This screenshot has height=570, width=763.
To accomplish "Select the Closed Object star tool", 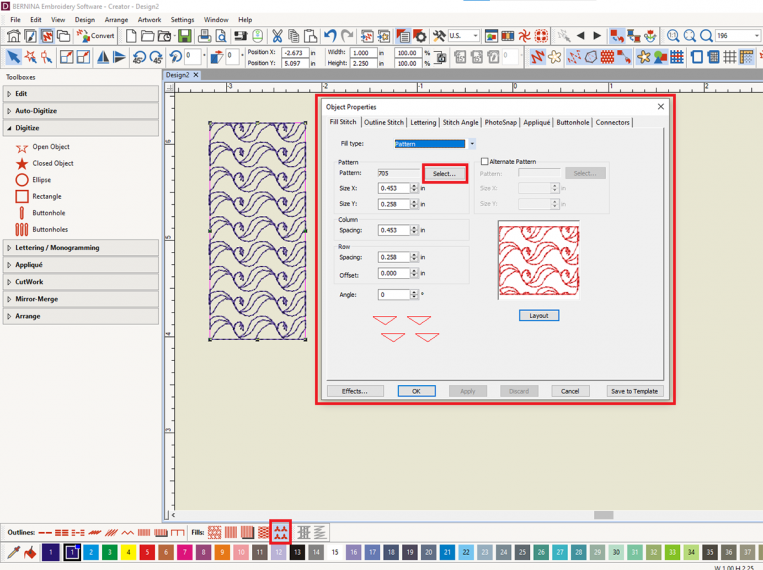I will click(52, 163).
